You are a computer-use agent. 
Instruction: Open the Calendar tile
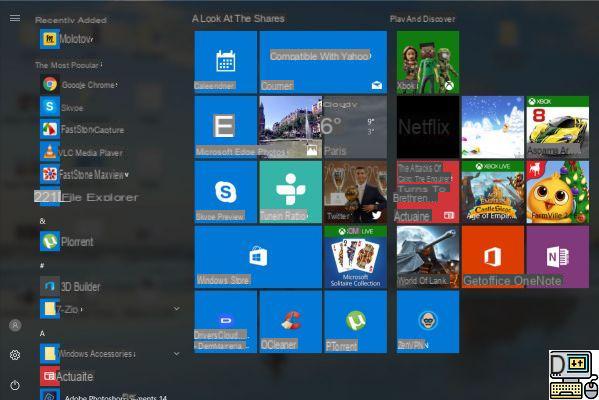click(226, 62)
